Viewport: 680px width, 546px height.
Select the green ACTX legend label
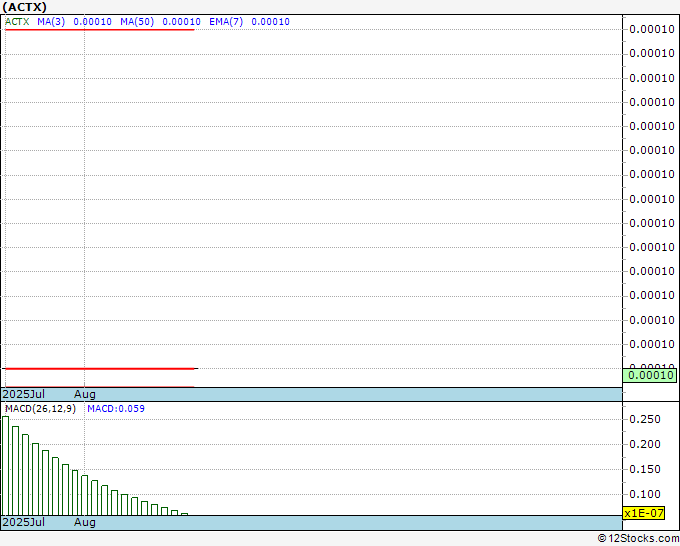(x=18, y=21)
